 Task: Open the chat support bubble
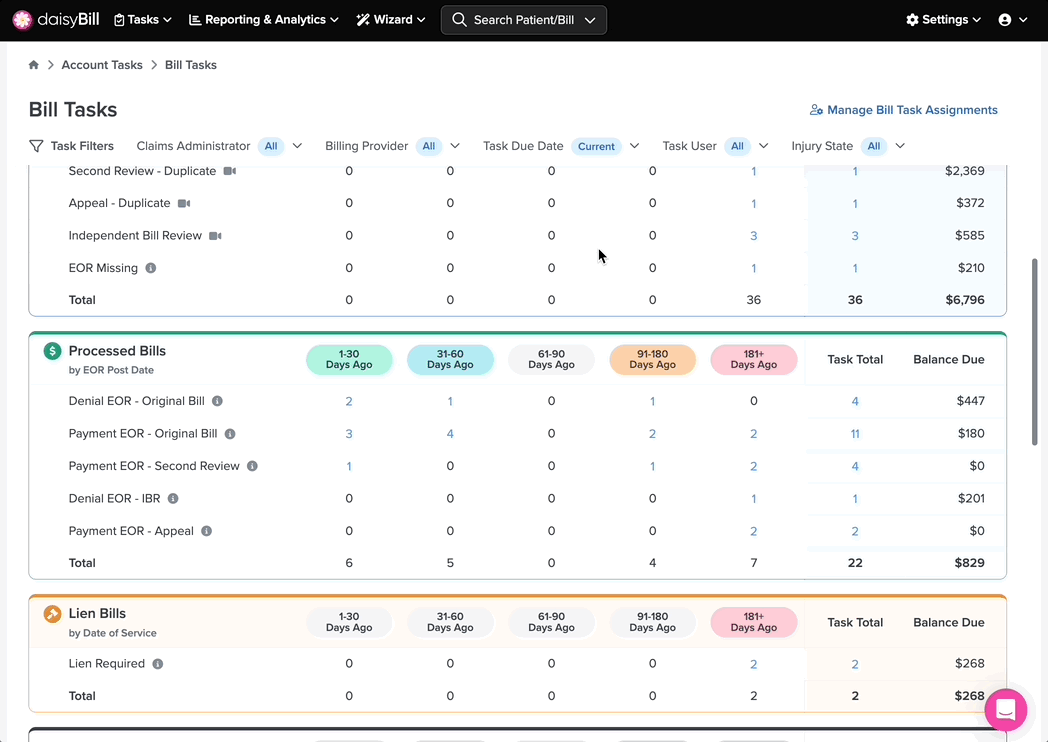pos(1005,710)
